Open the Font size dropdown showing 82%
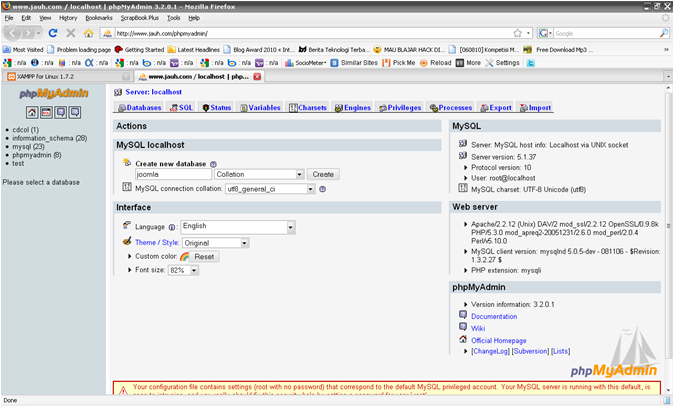676x411 pixels. [183, 270]
